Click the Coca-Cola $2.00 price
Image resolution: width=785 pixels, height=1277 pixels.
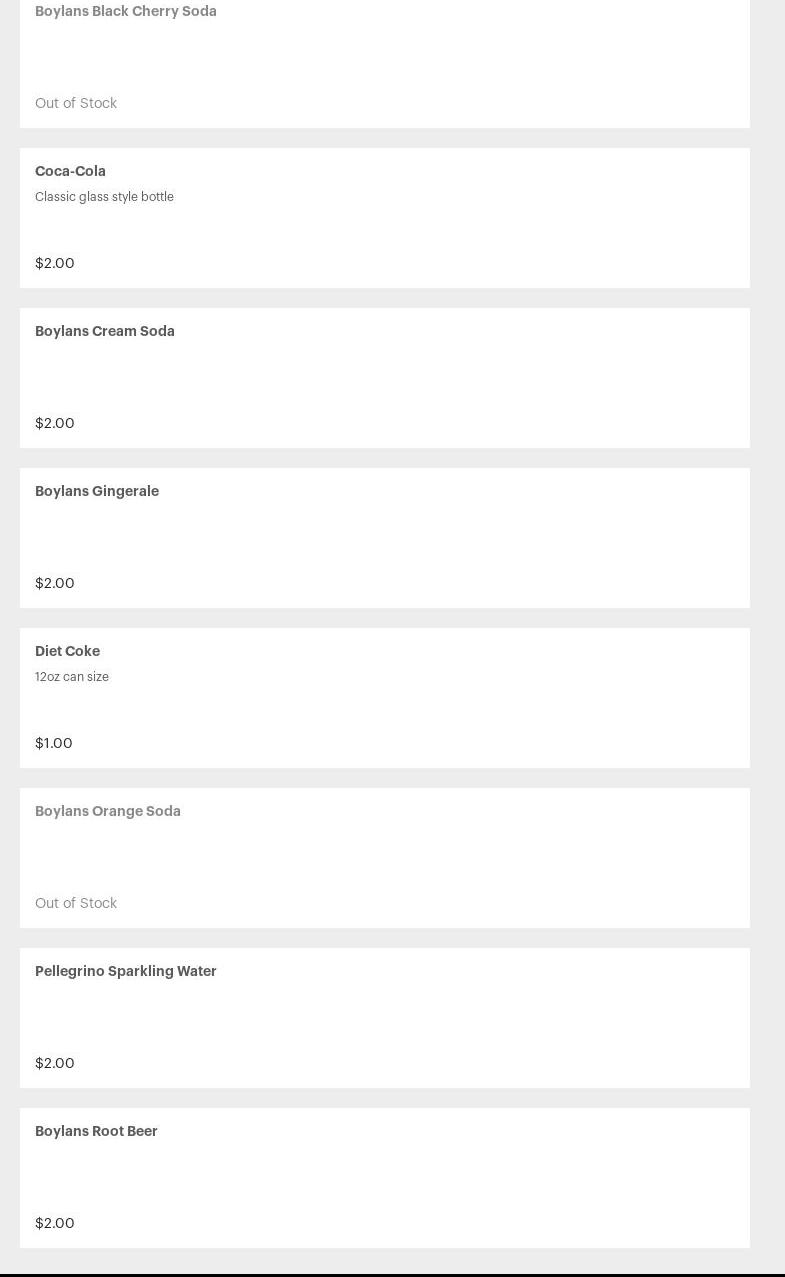pos(55,263)
